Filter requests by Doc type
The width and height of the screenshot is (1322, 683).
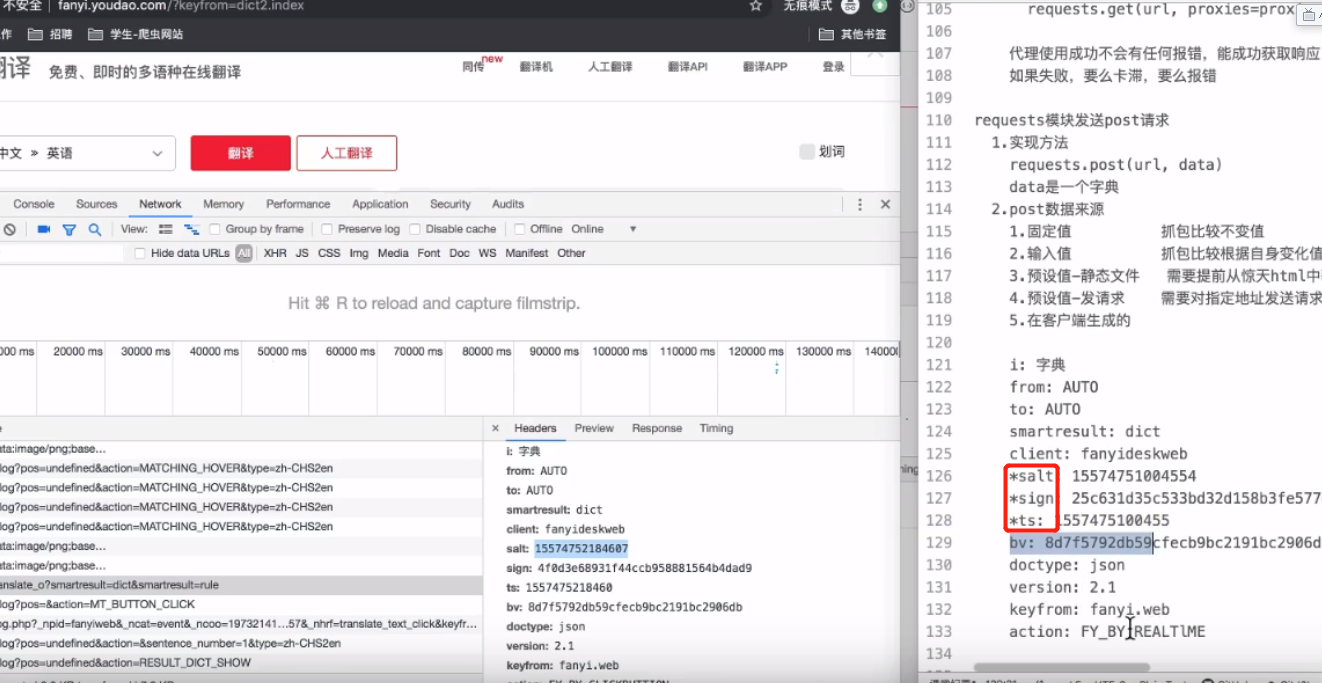pyautogui.click(x=459, y=253)
